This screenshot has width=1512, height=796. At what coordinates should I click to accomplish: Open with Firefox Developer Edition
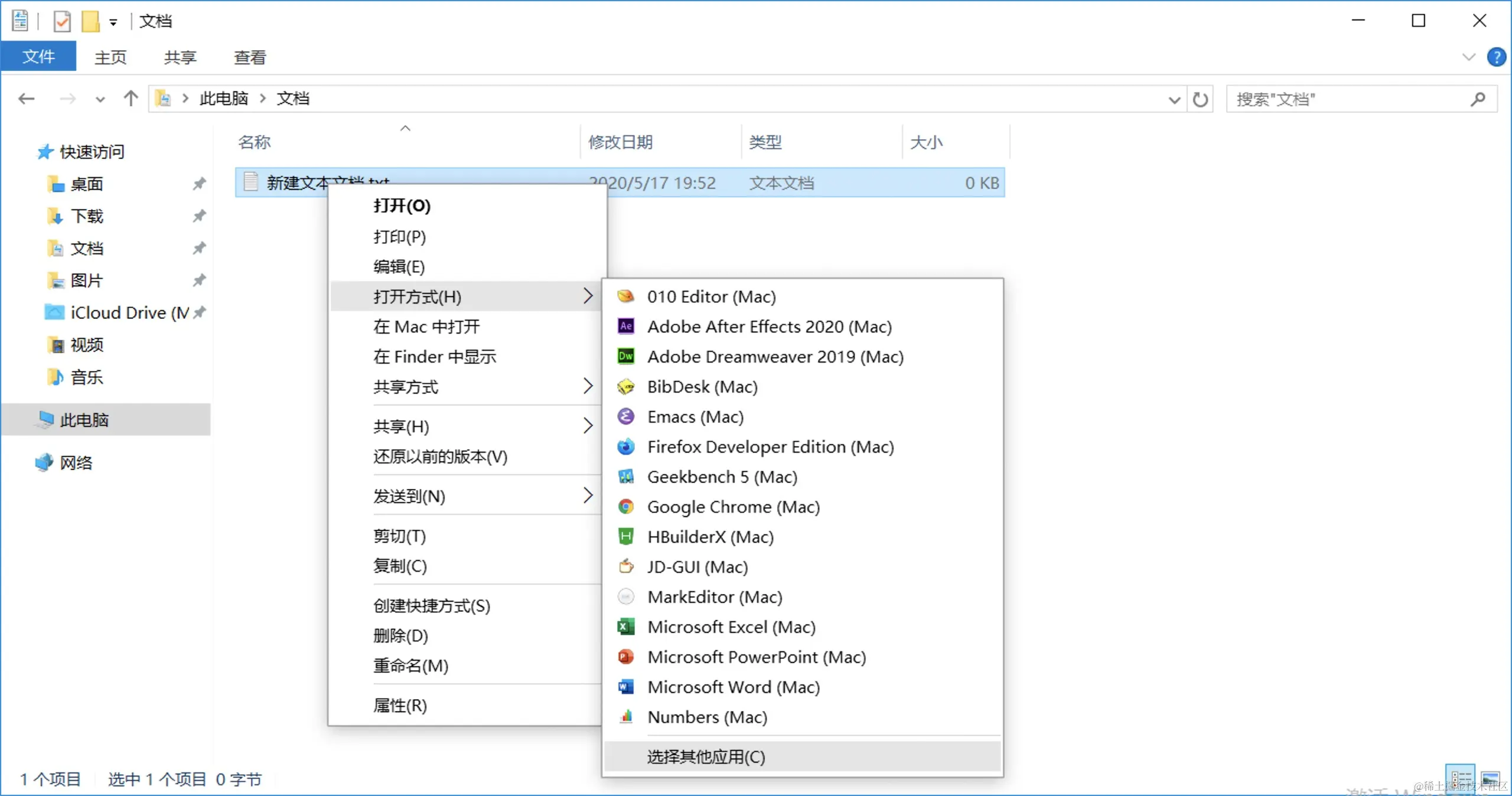tap(770, 447)
